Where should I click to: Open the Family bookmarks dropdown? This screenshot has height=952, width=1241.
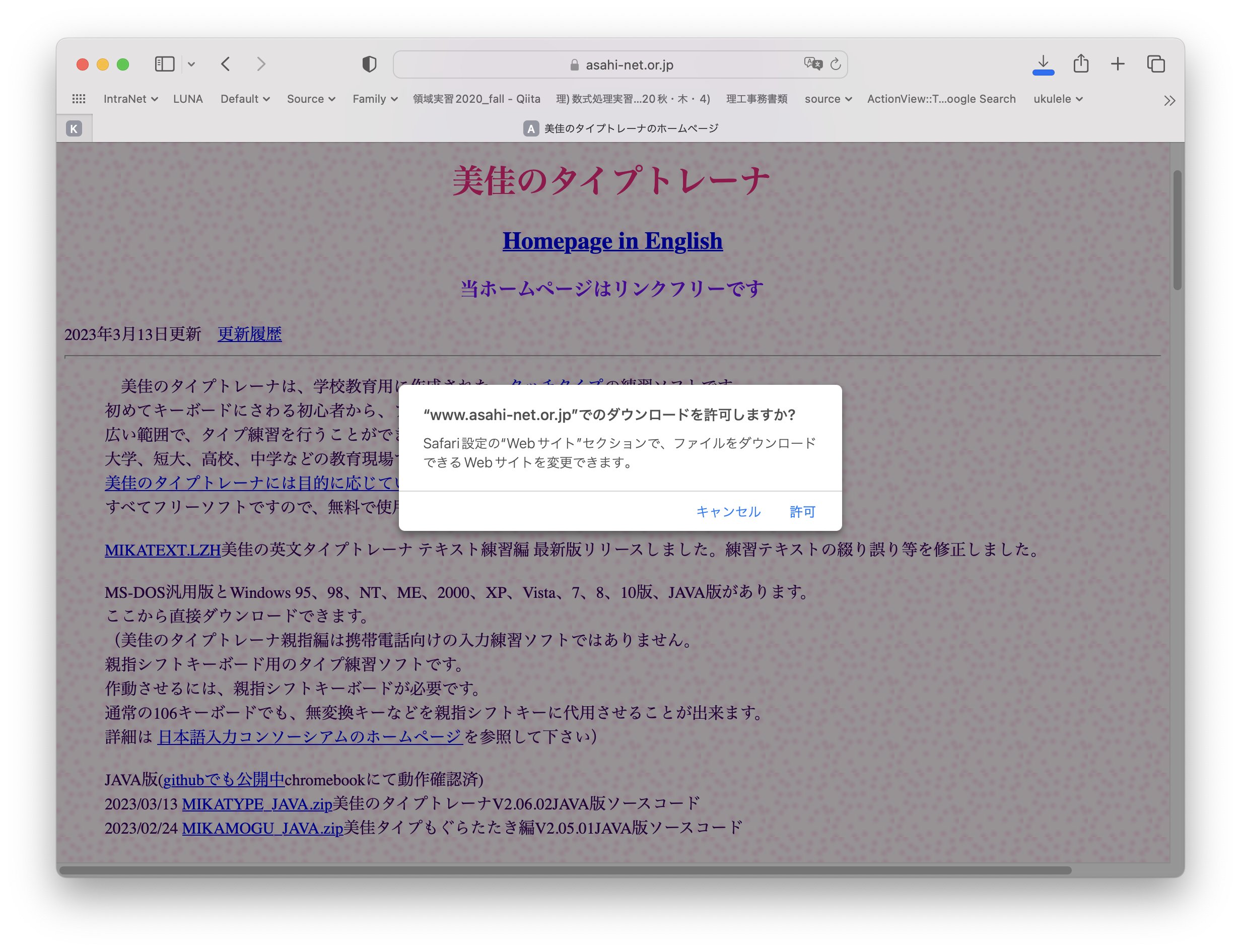point(375,99)
